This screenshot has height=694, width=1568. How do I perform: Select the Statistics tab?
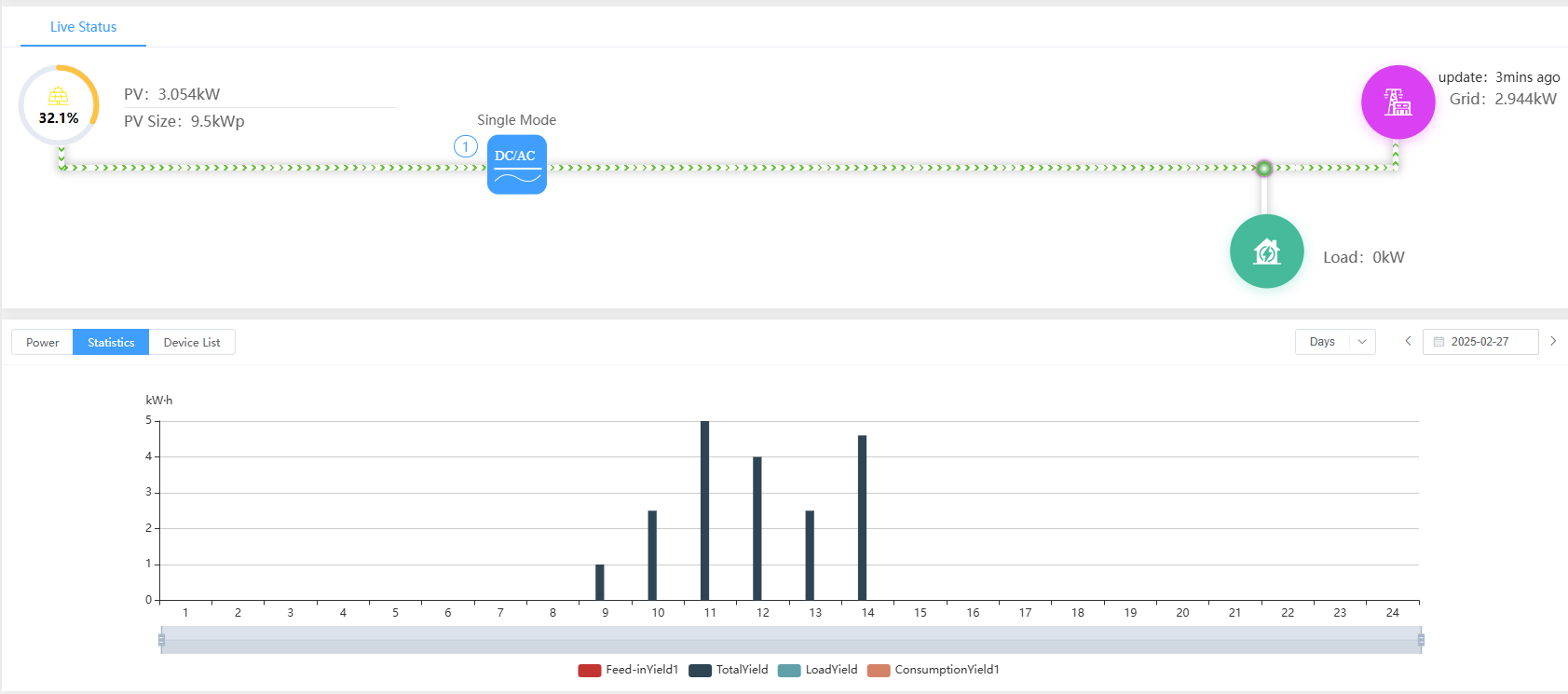point(111,343)
